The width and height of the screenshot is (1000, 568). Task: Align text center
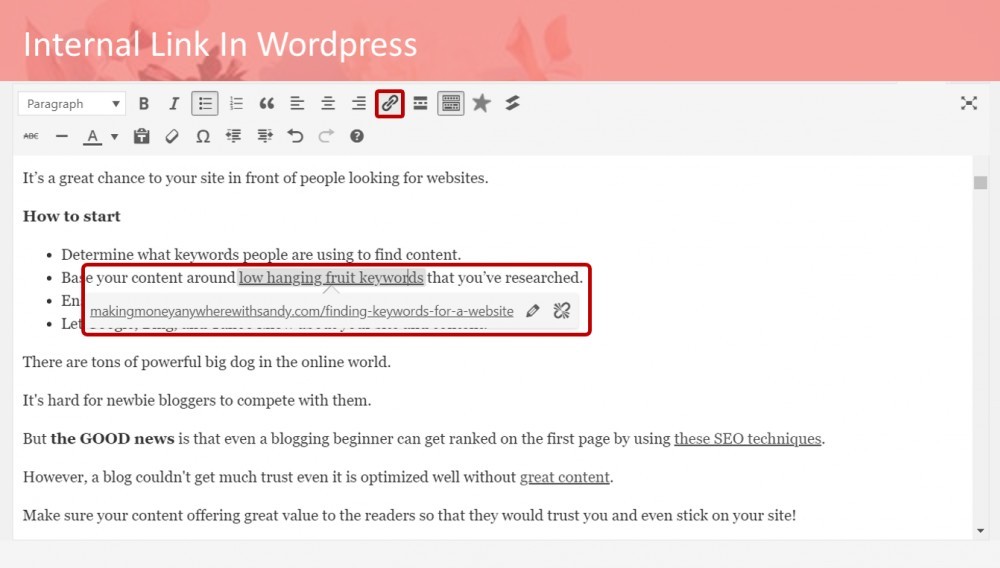click(328, 103)
